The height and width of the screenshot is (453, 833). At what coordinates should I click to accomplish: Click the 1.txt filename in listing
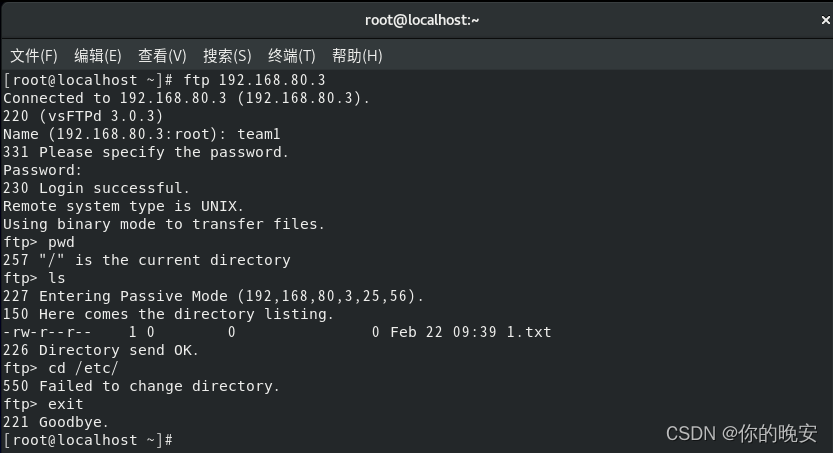coord(529,332)
